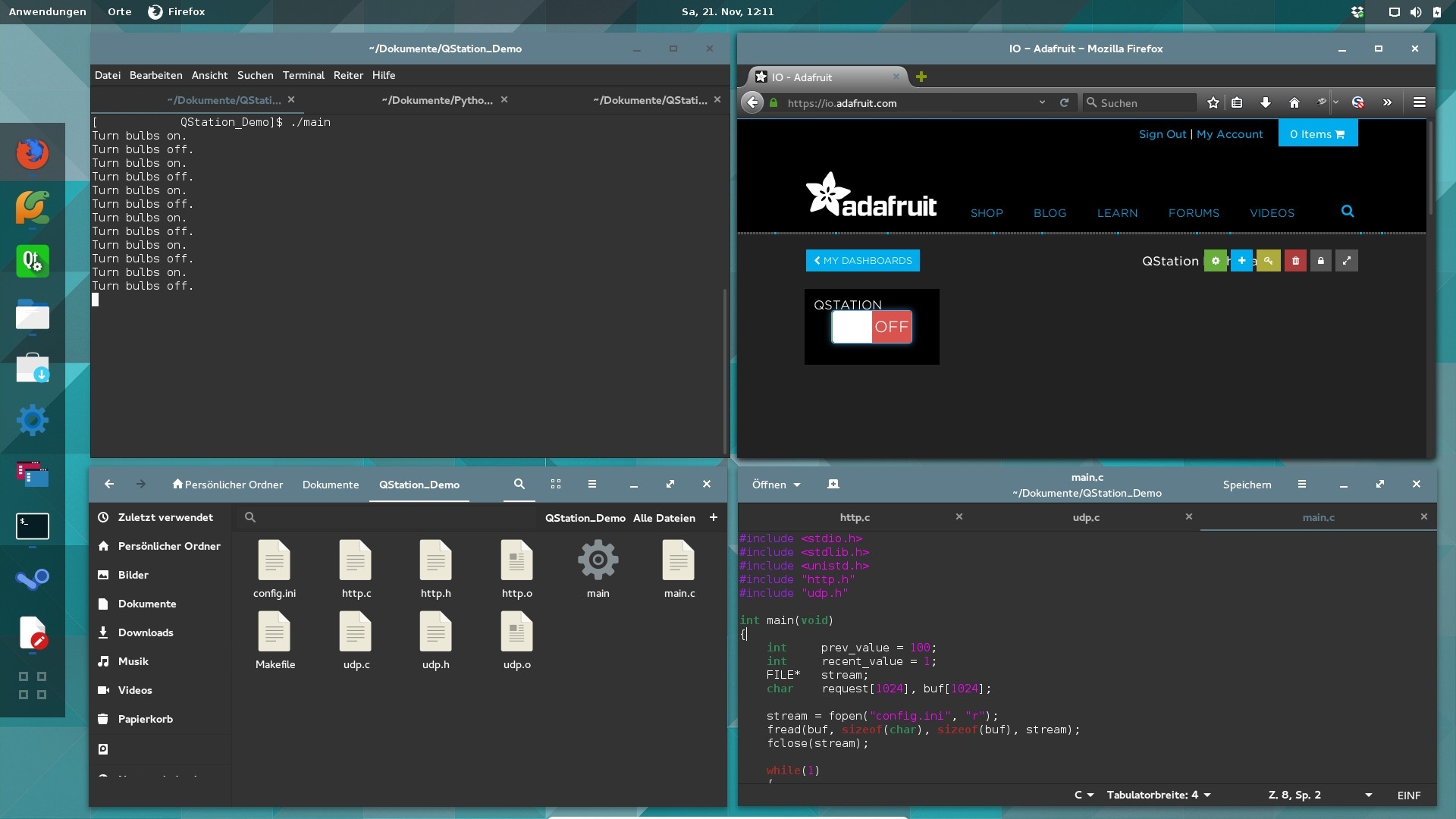1456x819 pixels.
Task: Open the dropdown arrow next to Firefox addon icon
Action: tap(1335, 102)
